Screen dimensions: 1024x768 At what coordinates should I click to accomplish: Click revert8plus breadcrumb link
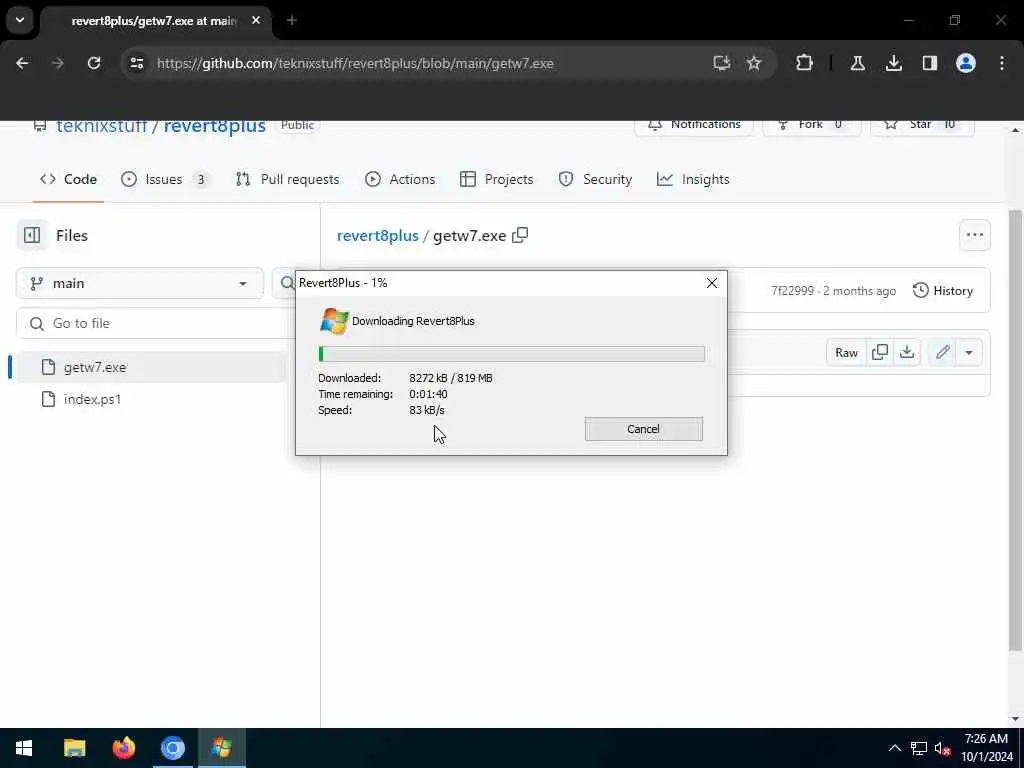[377, 236]
